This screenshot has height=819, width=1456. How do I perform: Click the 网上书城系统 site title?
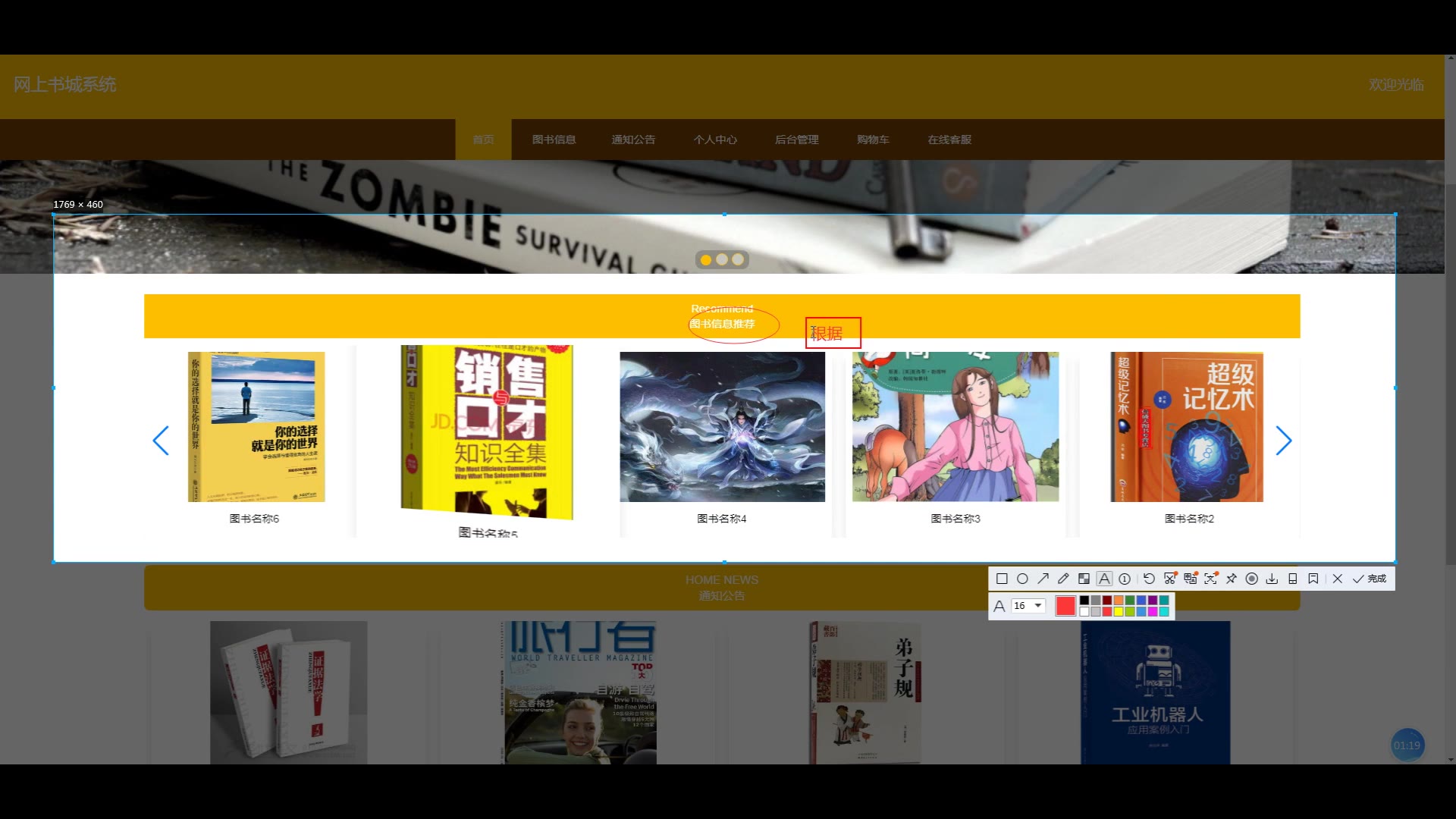pyautogui.click(x=65, y=84)
